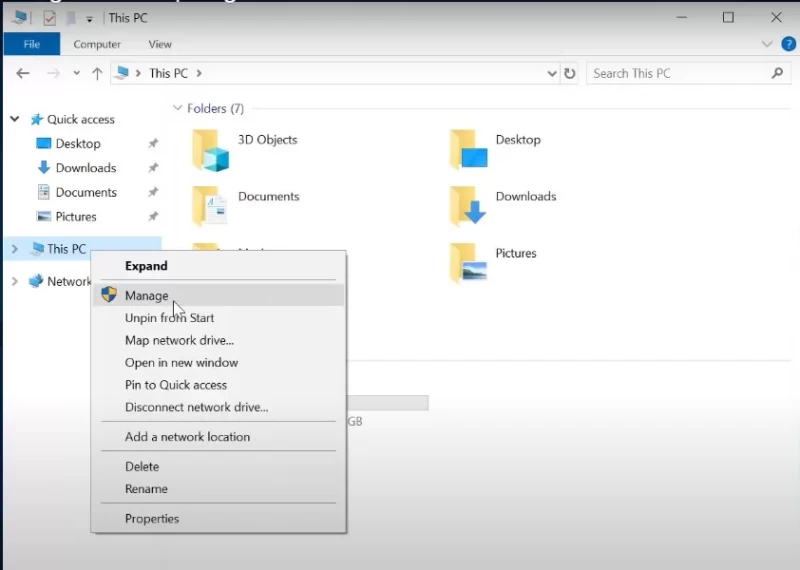
Task: Click the refresh icon beside address bar
Action: 569,73
